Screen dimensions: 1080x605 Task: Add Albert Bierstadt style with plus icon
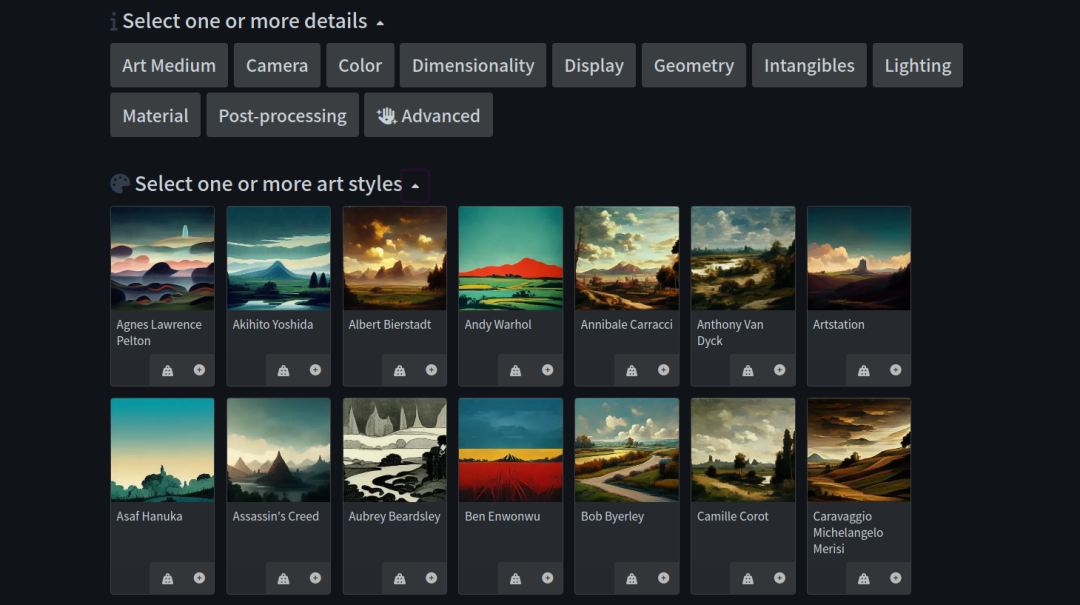(431, 370)
